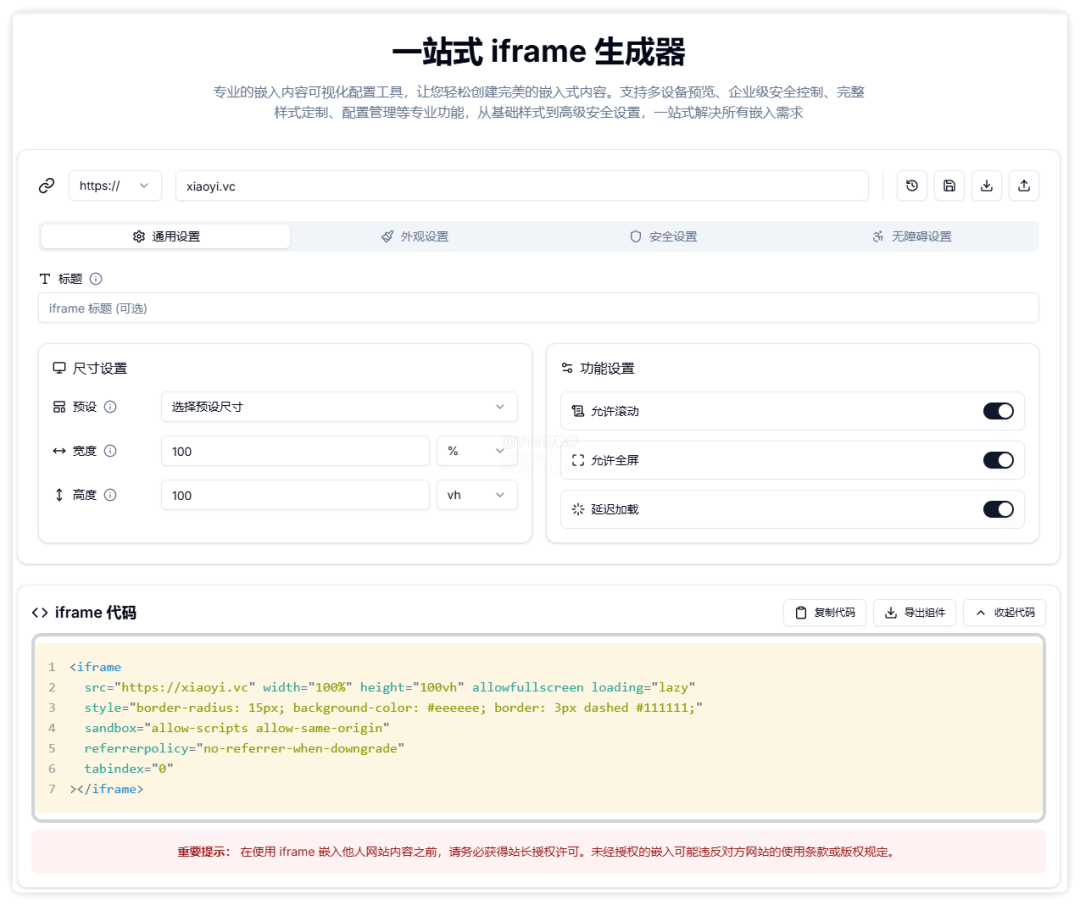
Task: Switch to the 外观设置 tab
Action: pyautogui.click(x=415, y=237)
